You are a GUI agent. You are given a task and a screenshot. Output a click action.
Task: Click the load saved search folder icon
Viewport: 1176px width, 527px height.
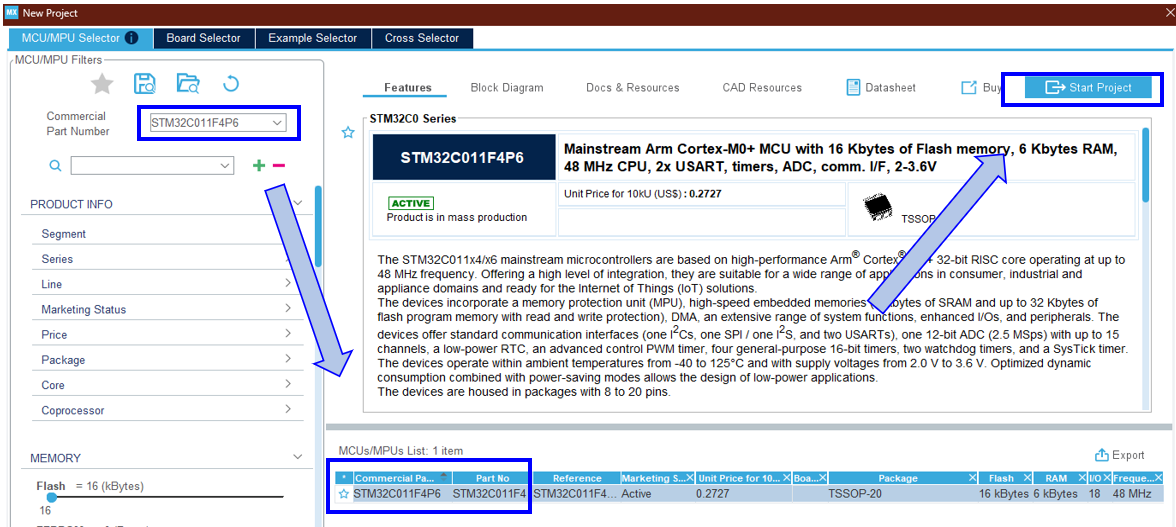coord(187,83)
